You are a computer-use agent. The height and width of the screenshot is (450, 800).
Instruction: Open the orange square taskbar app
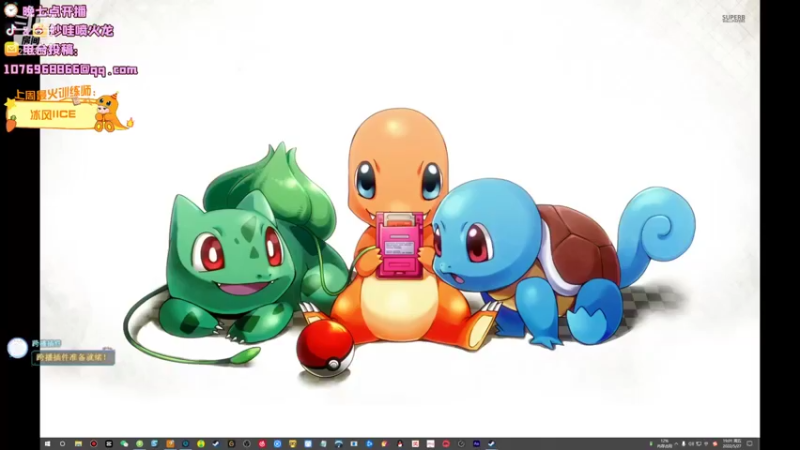170,444
